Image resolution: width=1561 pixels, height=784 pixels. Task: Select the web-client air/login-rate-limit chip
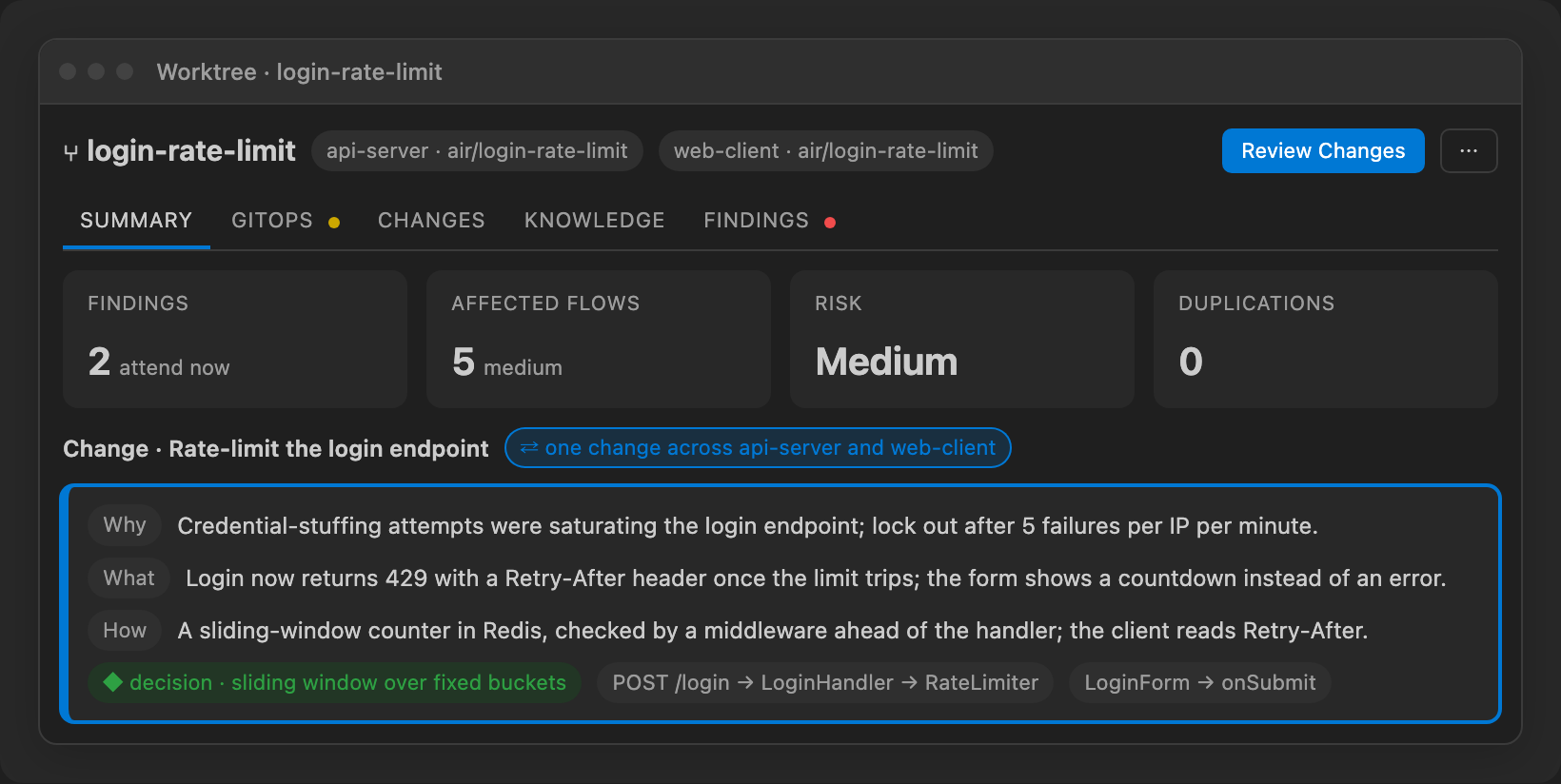tap(826, 151)
